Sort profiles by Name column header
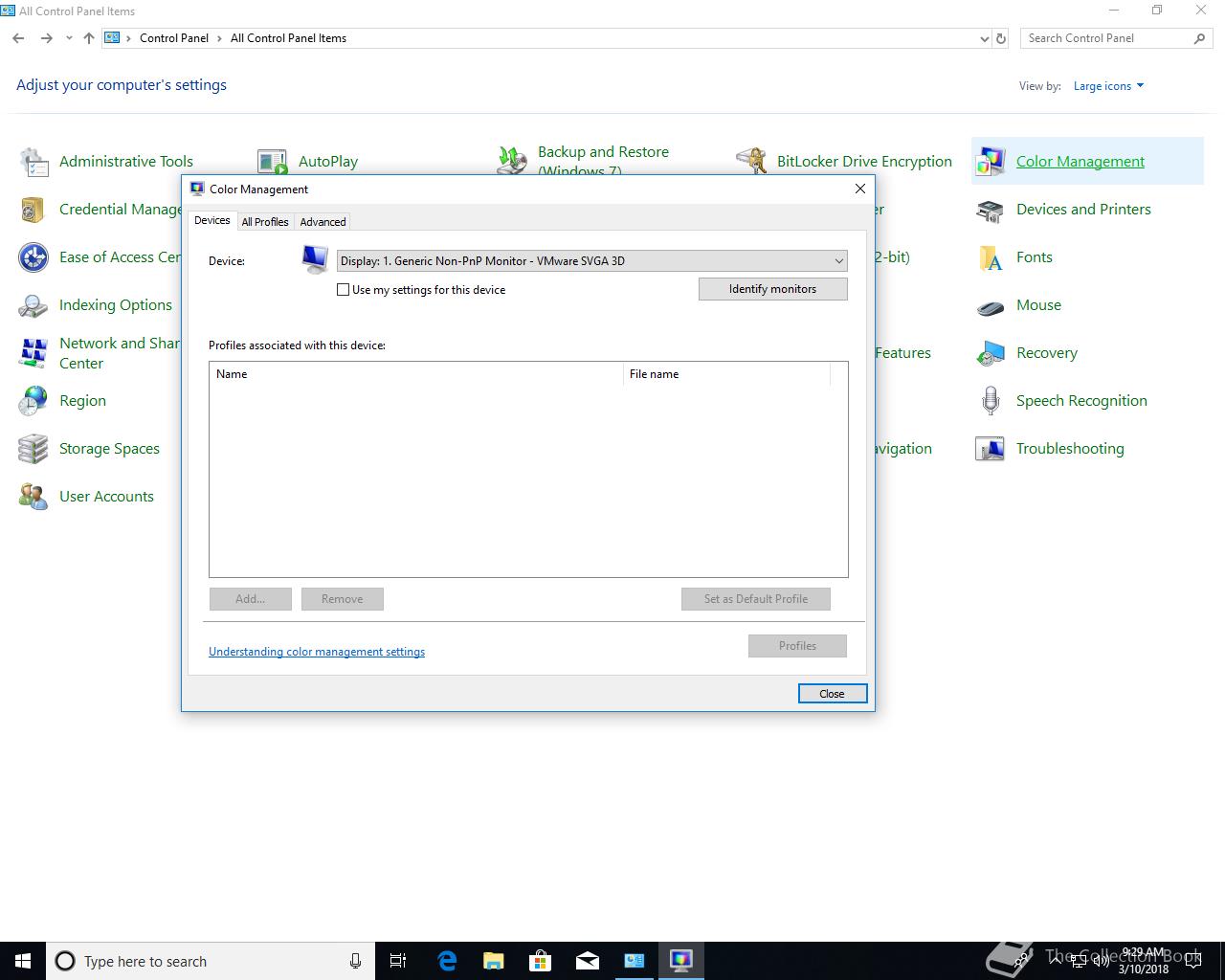This screenshot has height=980, width=1225. click(x=416, y=374)
